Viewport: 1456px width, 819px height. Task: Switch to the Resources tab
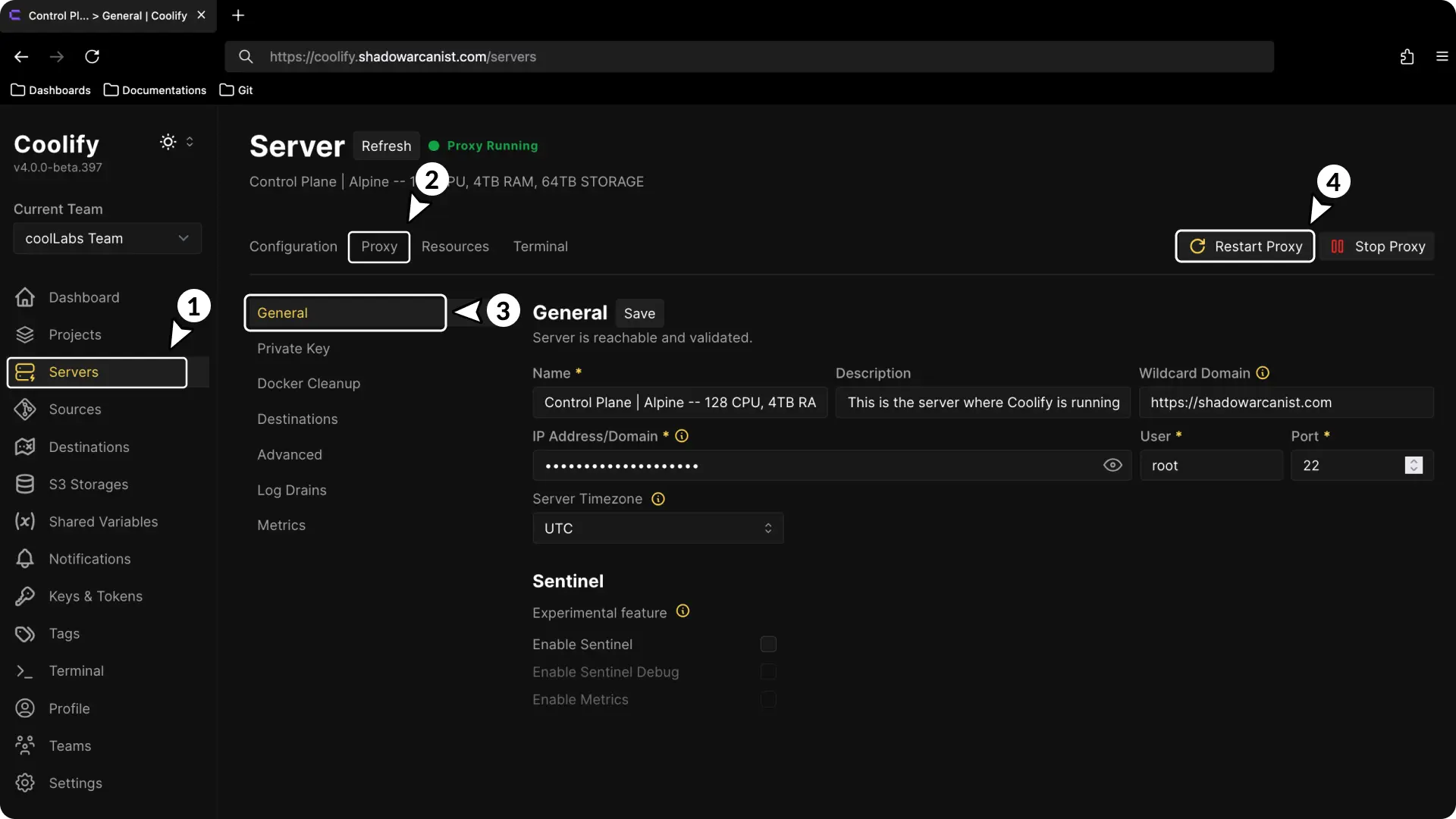(454, 246)
